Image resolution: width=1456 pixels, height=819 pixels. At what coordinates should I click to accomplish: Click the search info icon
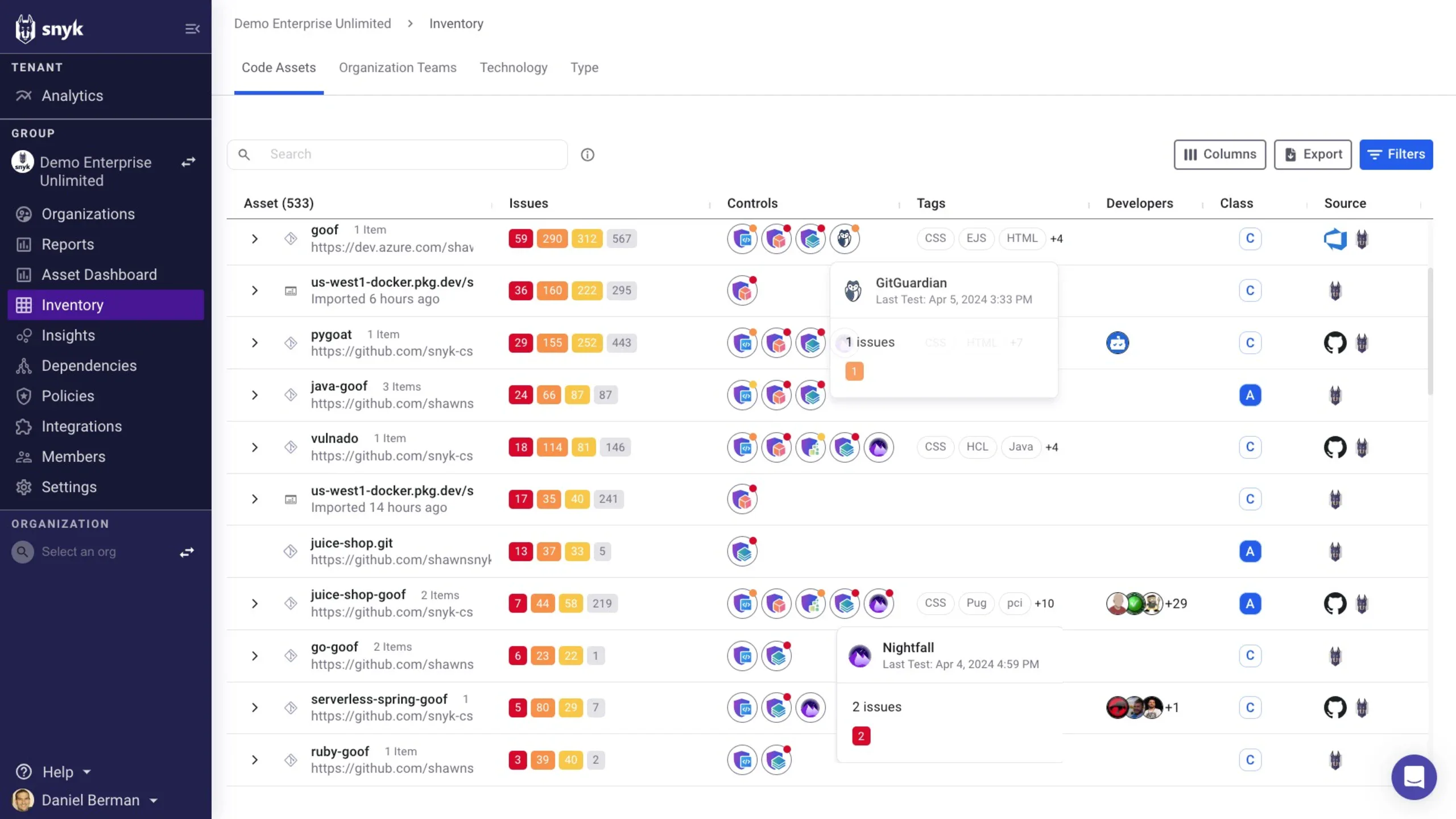[x=588, y=155]
